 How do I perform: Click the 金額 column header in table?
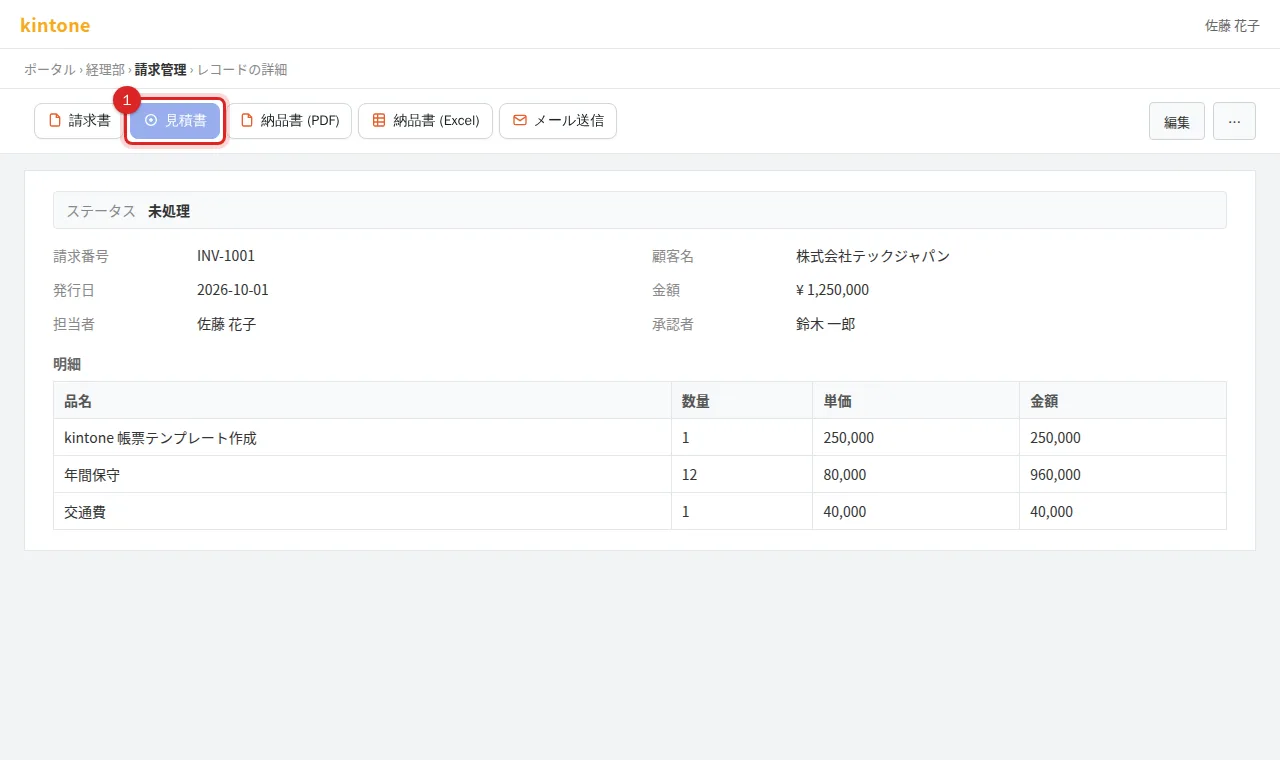pos(1123,400)
